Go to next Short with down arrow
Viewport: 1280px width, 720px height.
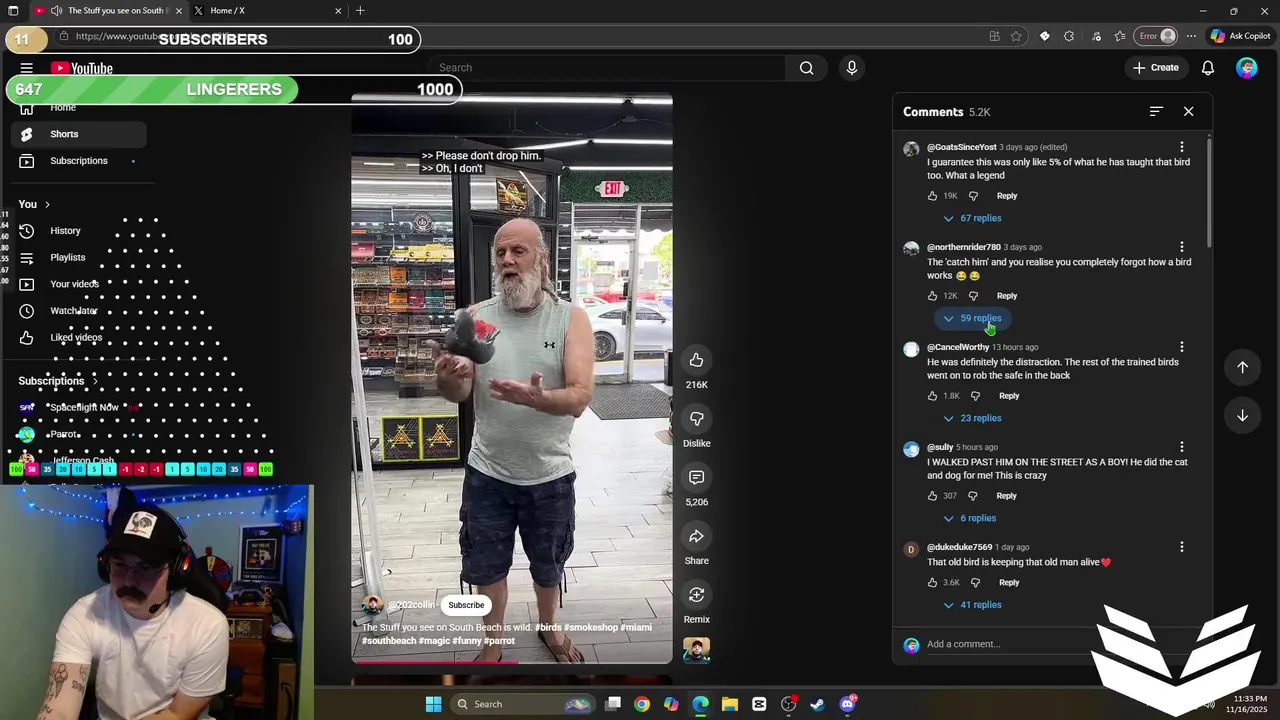click(x=1242, y=416)
